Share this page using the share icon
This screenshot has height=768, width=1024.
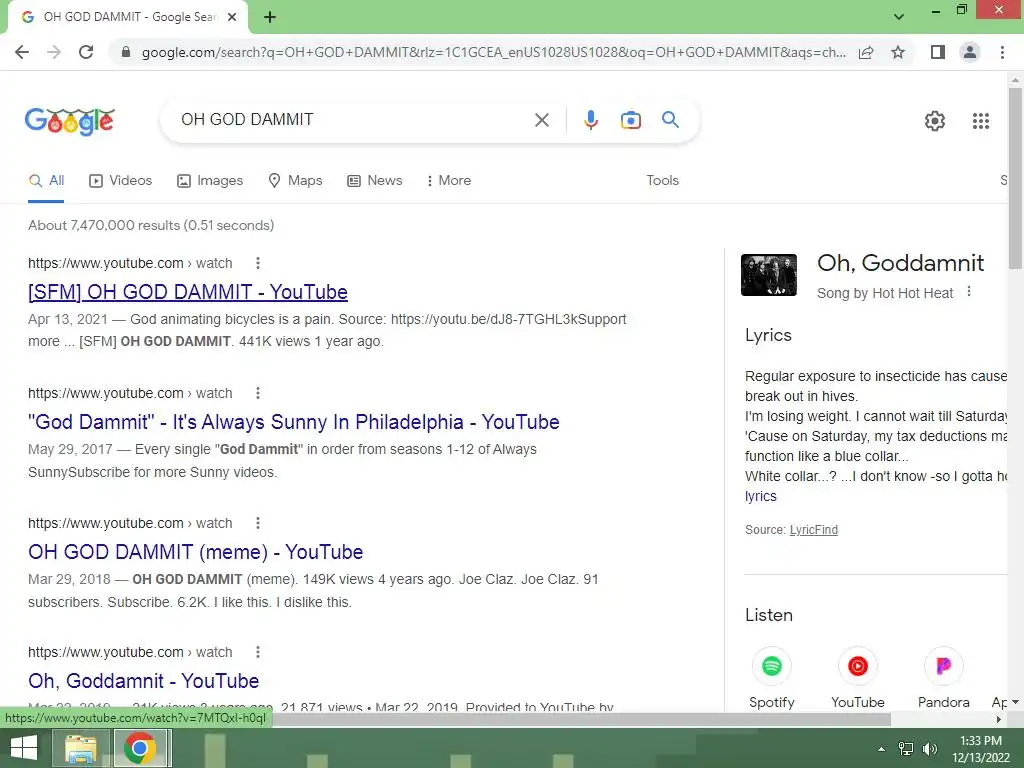coord(866,52)
